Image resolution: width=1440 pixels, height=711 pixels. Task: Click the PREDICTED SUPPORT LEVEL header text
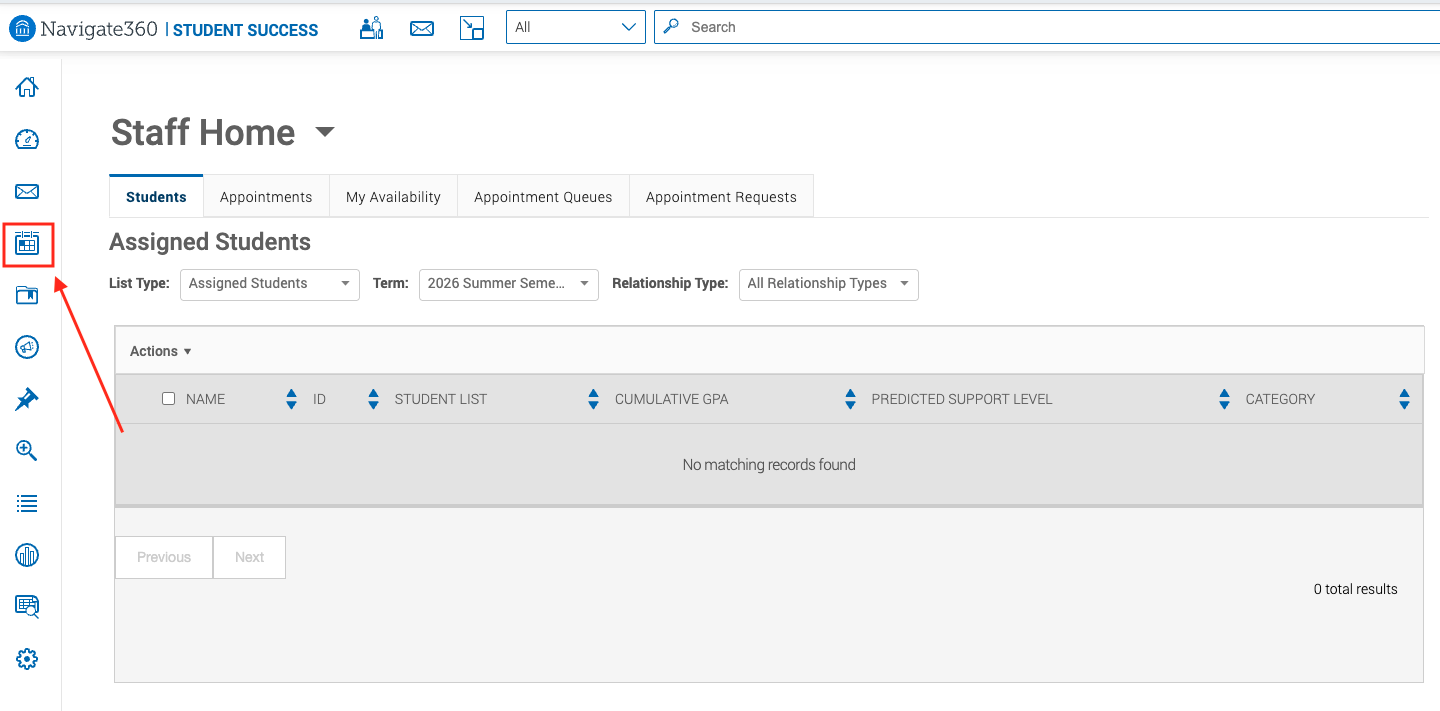click(962, 399)
